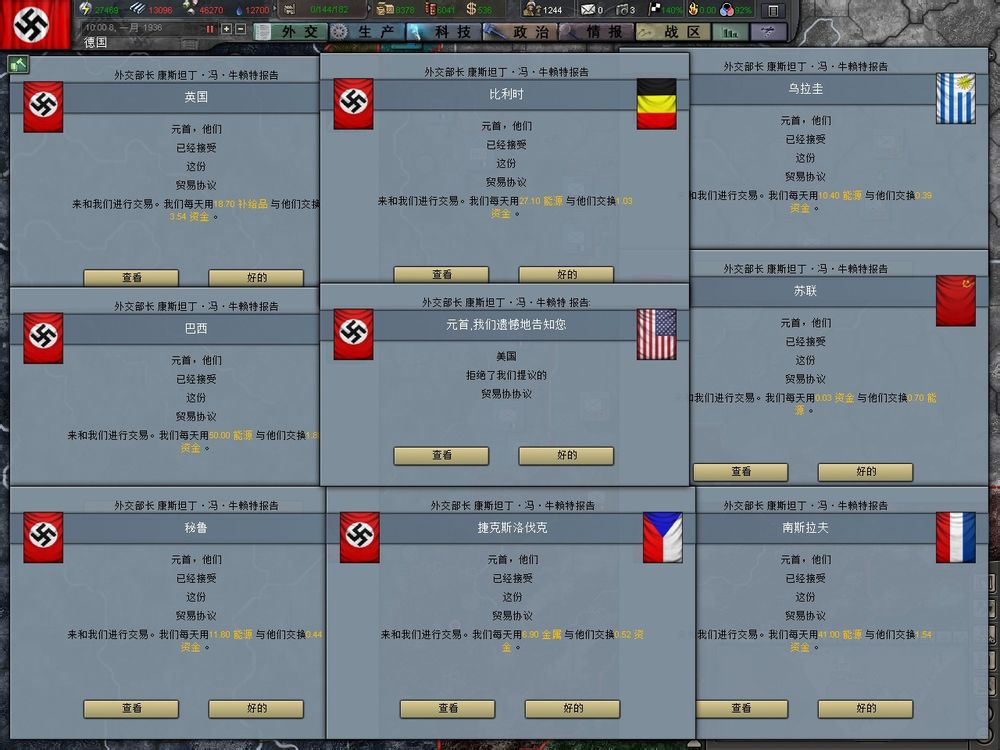The image size is (1000, 750).
Task: Click the German flag in 英国 report
Action: point(43,107)
